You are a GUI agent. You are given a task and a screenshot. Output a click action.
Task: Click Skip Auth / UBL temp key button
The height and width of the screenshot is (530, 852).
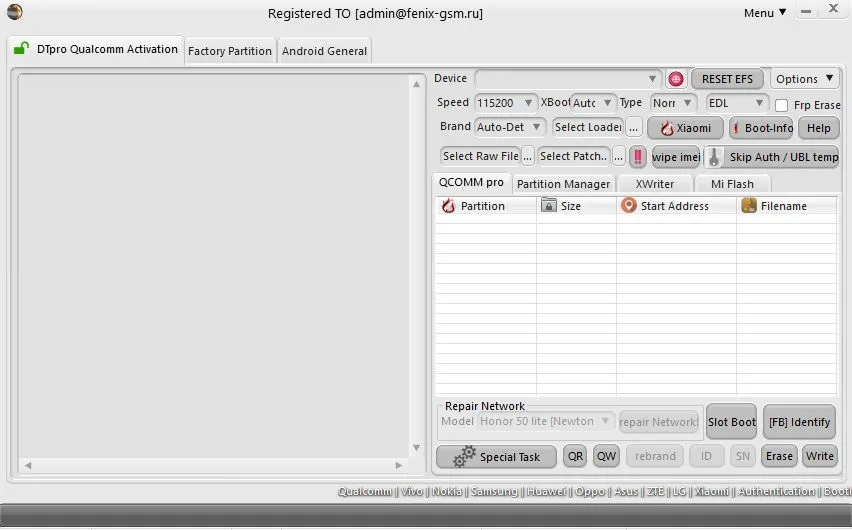pyautogui.click(x=772, y=157)
